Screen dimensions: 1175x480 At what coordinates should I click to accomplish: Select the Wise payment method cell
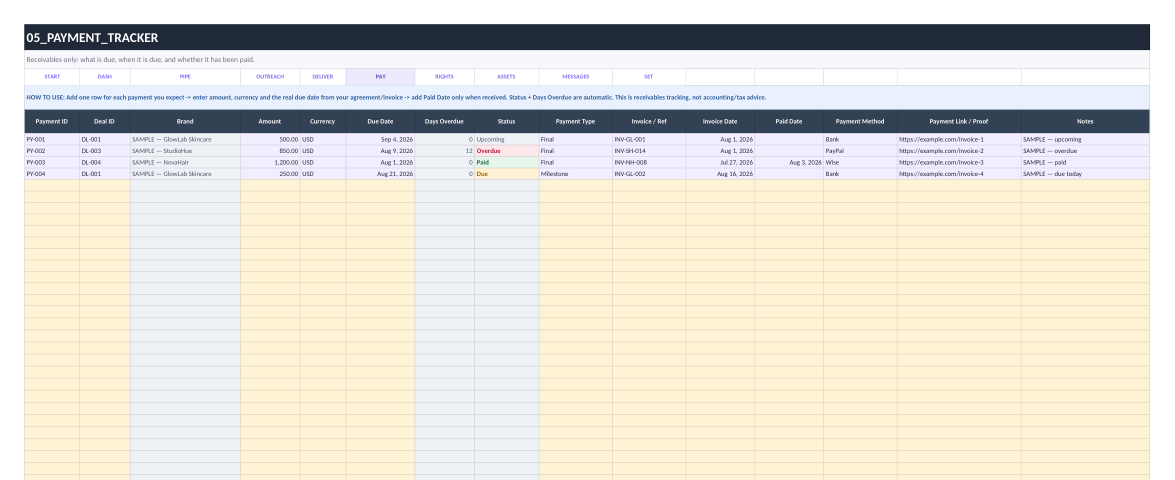860,162
